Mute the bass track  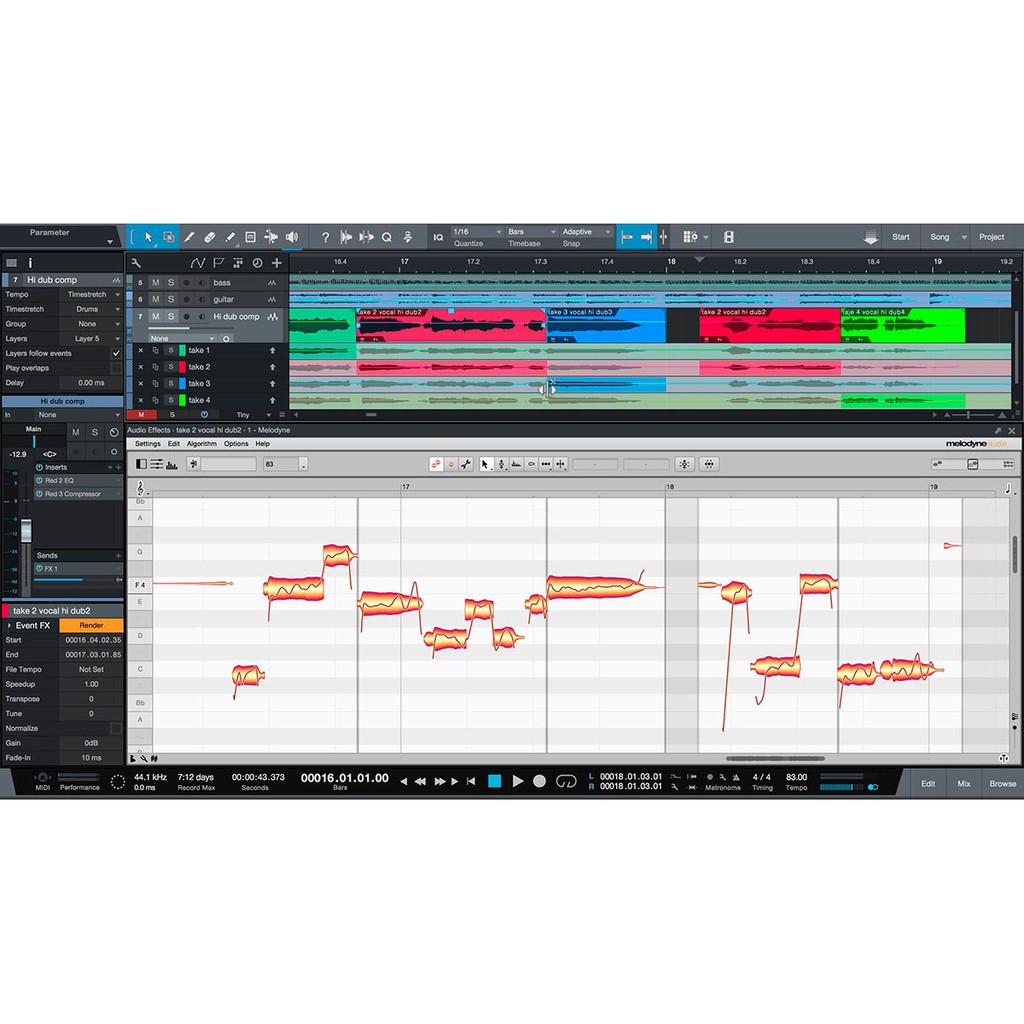(155, 283)
